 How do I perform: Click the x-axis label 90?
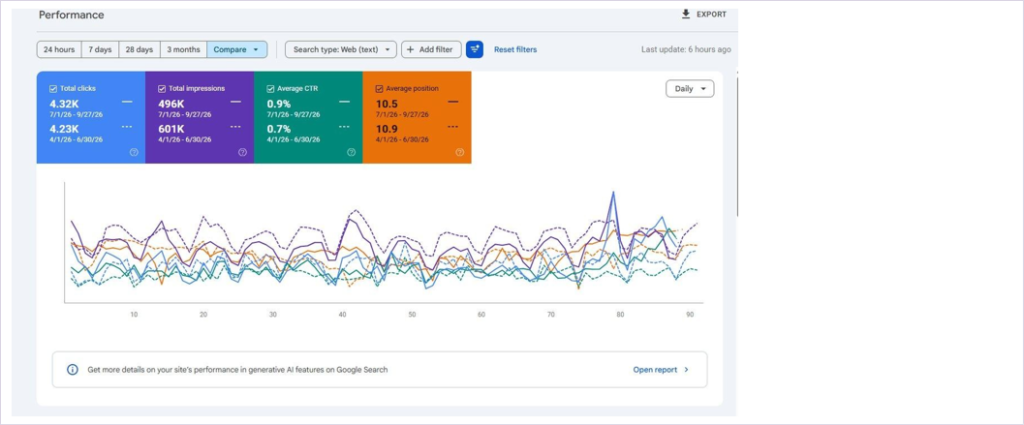[x=690, y=315]
